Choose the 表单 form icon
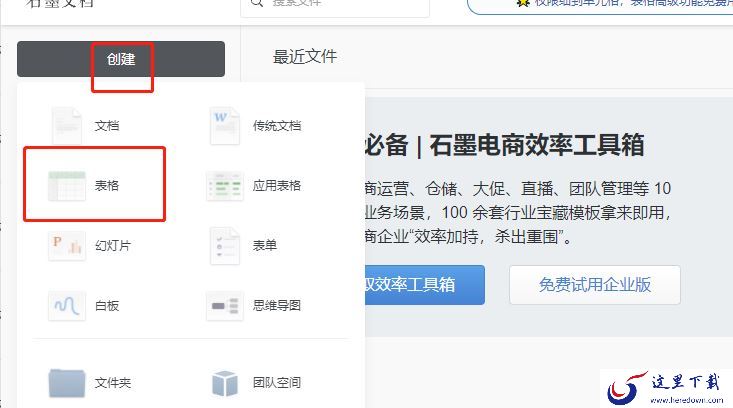This screenshot has height=408, width=733. click(x=225, y=246)
